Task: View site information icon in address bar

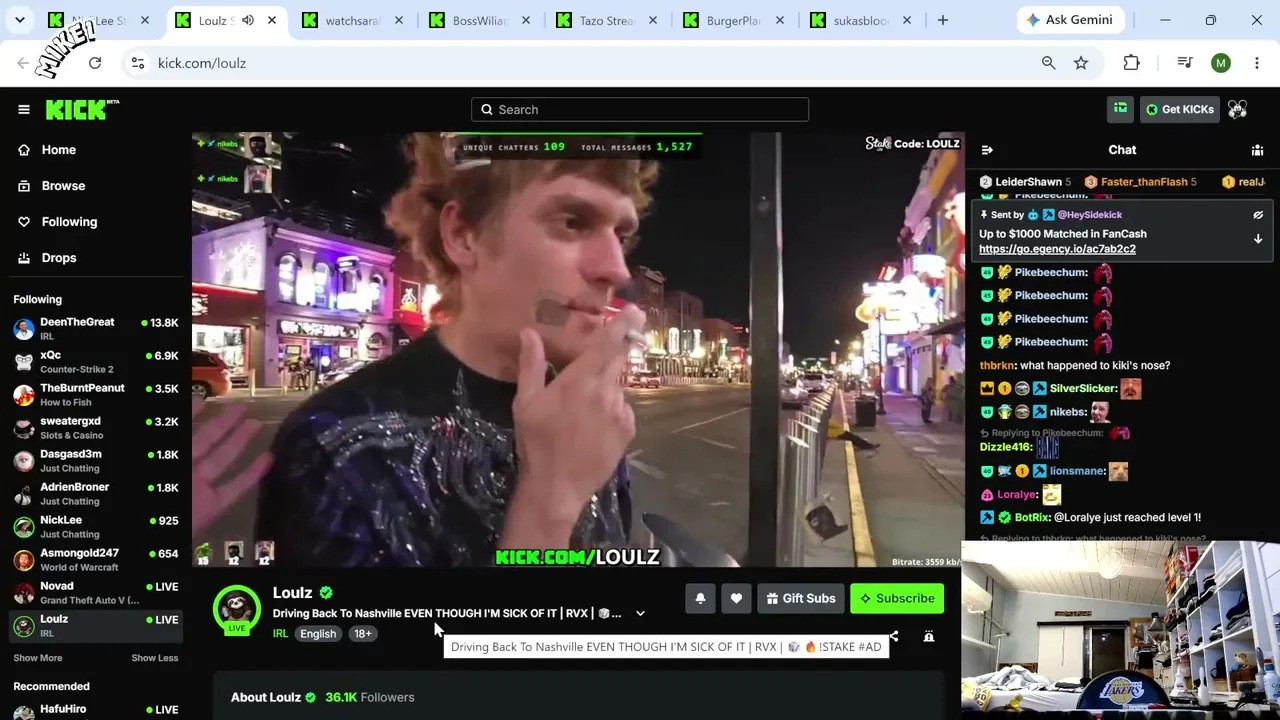Action: pyautogui.click(x=138, y=63)
